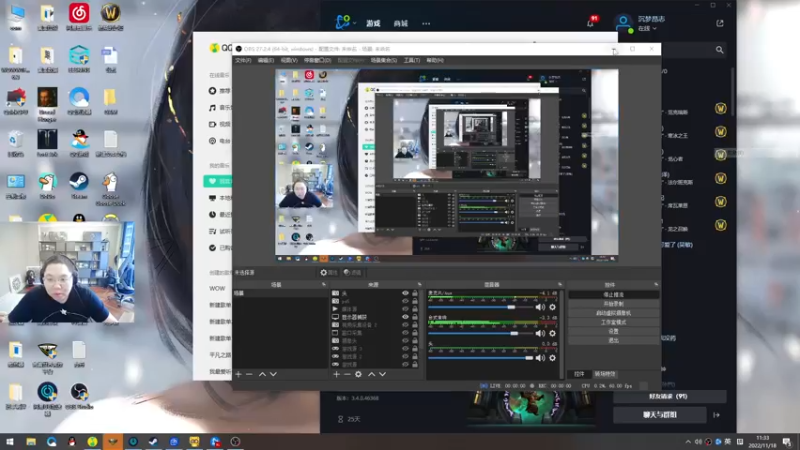Open Steam desktop shortcut
Screen dimensions: 800x450
tap(79, 185)
